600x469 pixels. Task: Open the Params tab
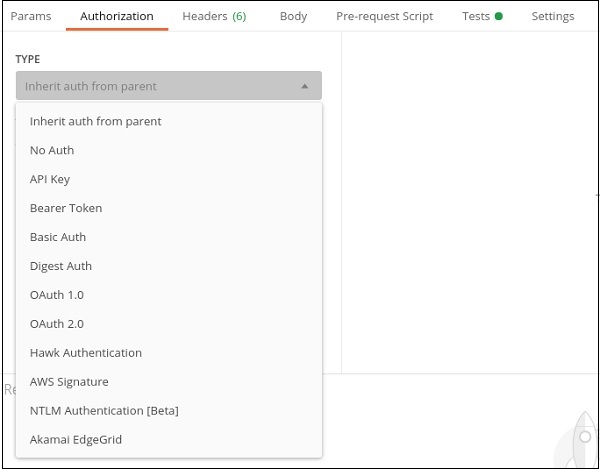(31, 16)
